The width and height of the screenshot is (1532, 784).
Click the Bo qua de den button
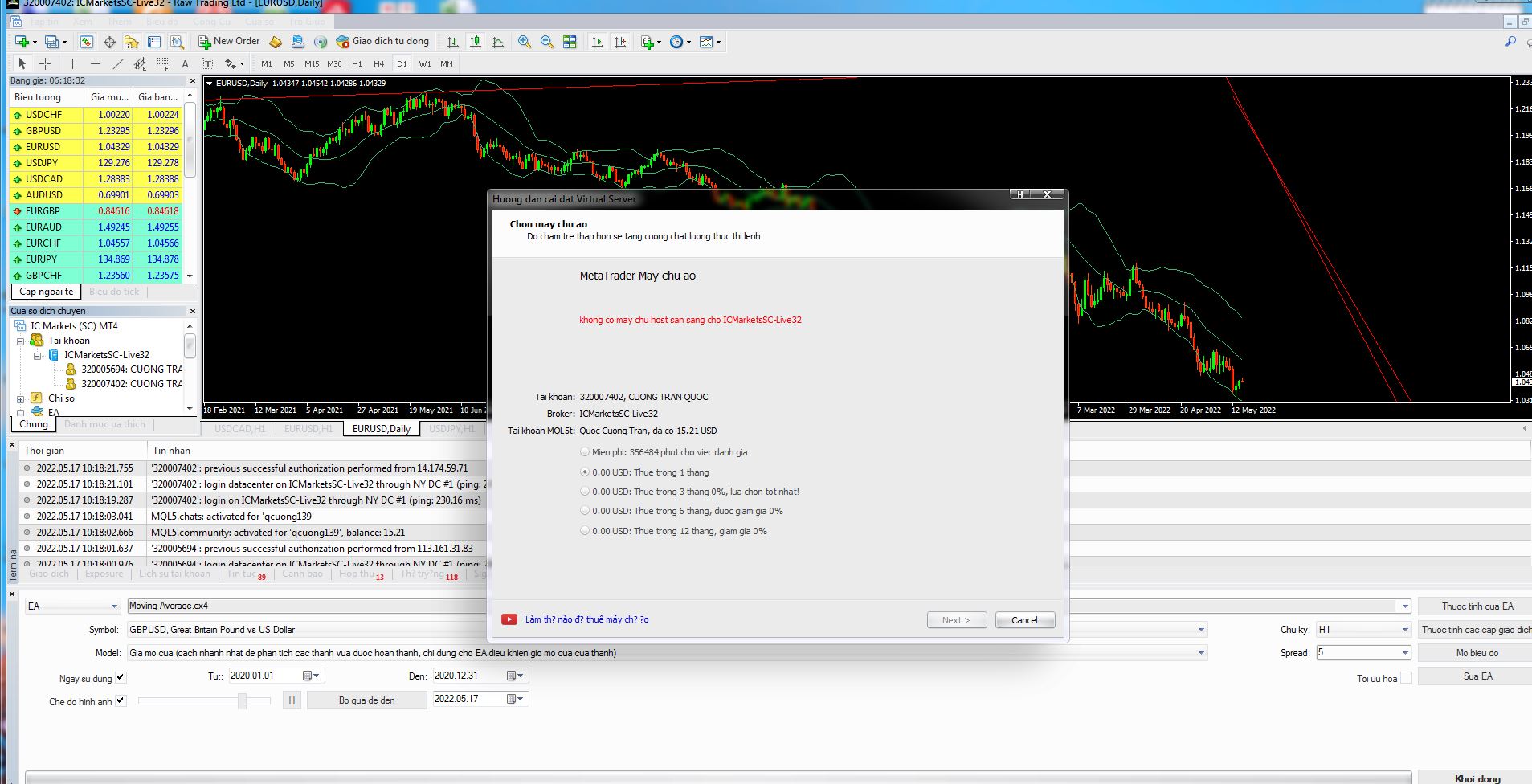(366, 700)
